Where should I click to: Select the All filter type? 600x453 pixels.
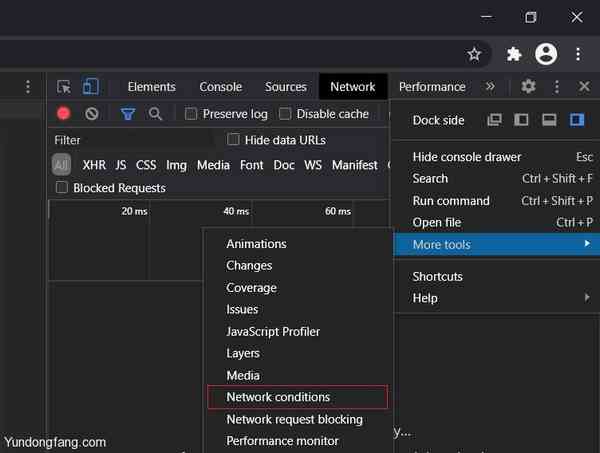(61, 165)
